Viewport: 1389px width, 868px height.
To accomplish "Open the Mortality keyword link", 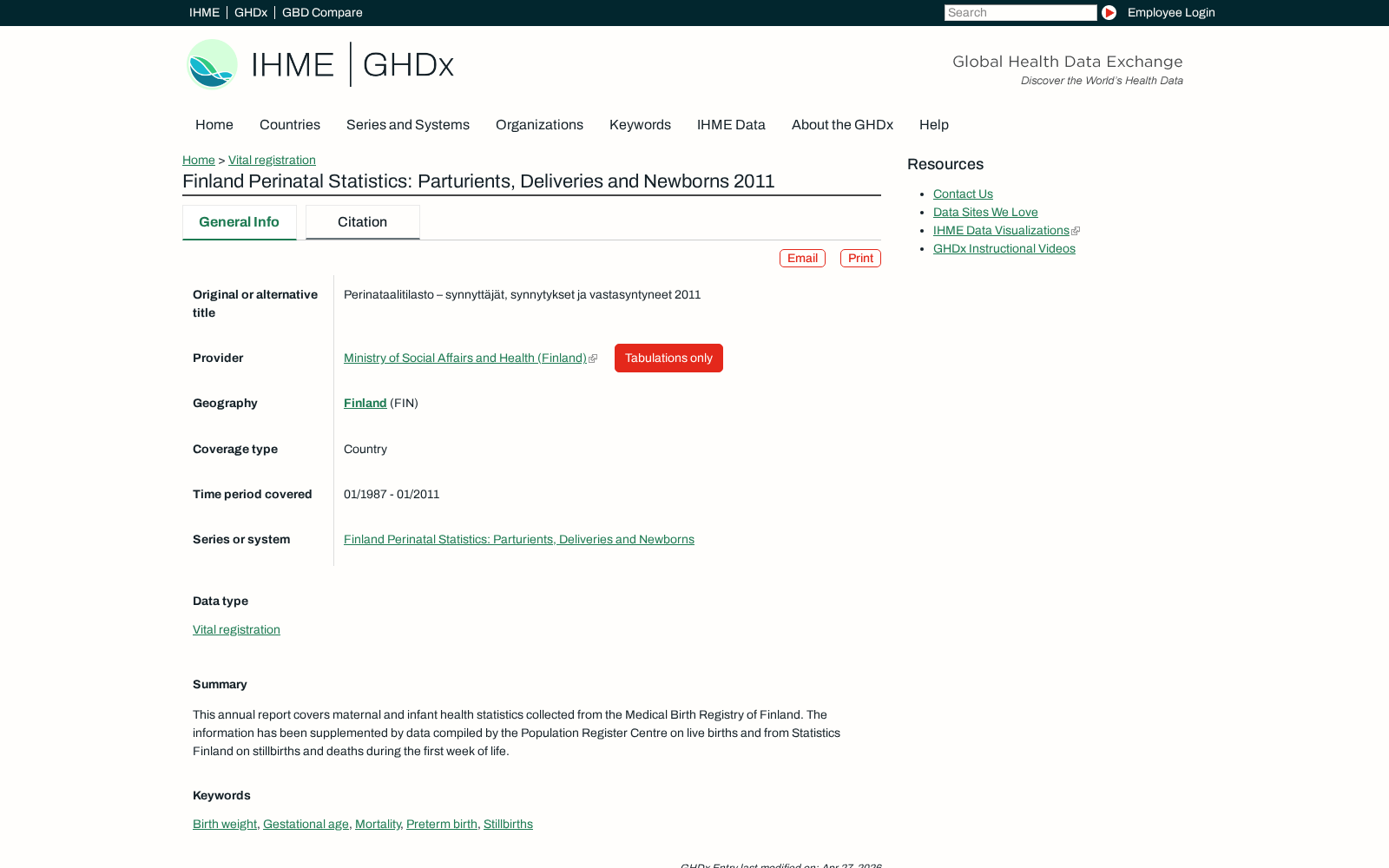I will click(x=378, y=825).
